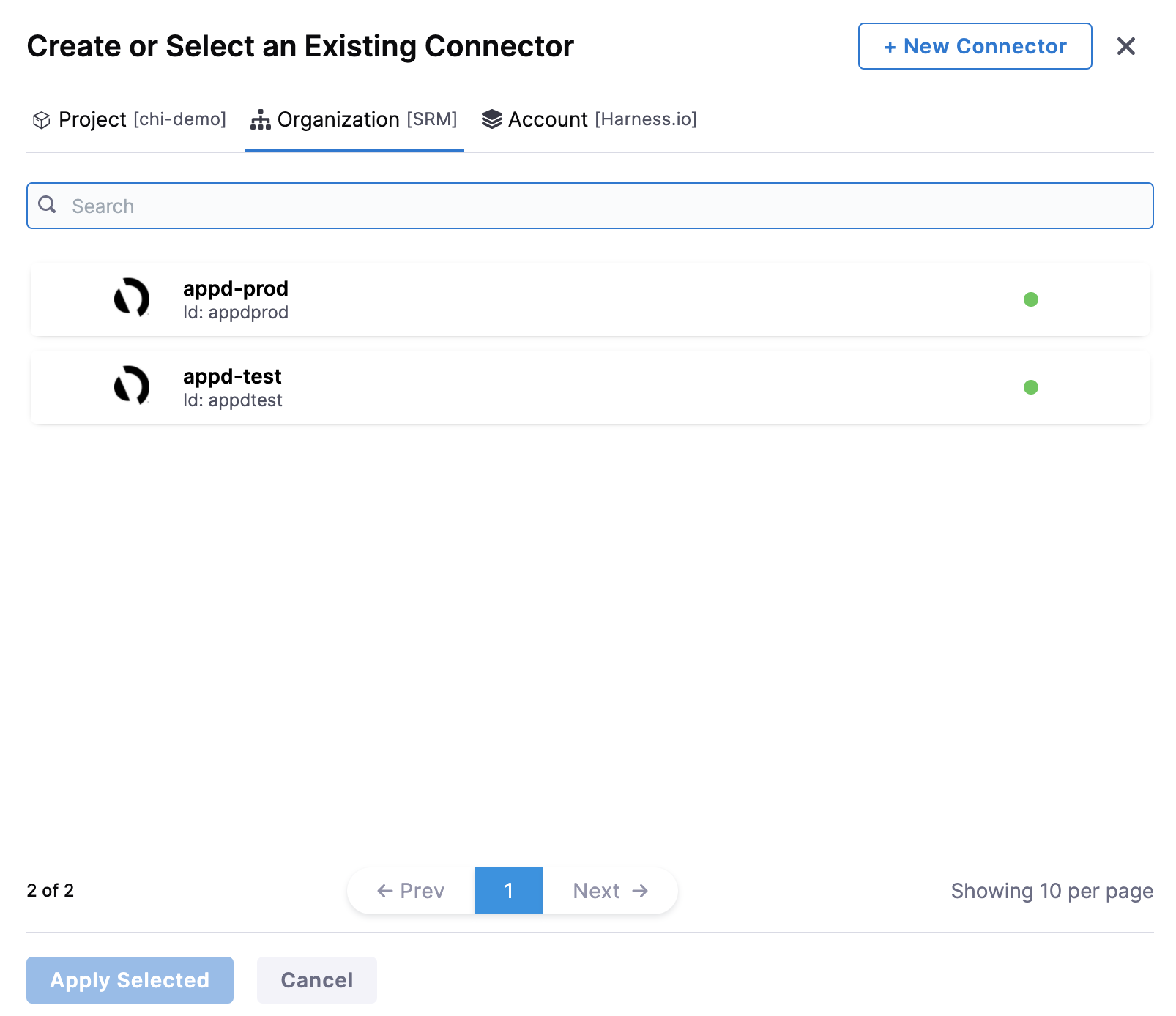Close the connector dialog with X

(x=1126, y=46)
